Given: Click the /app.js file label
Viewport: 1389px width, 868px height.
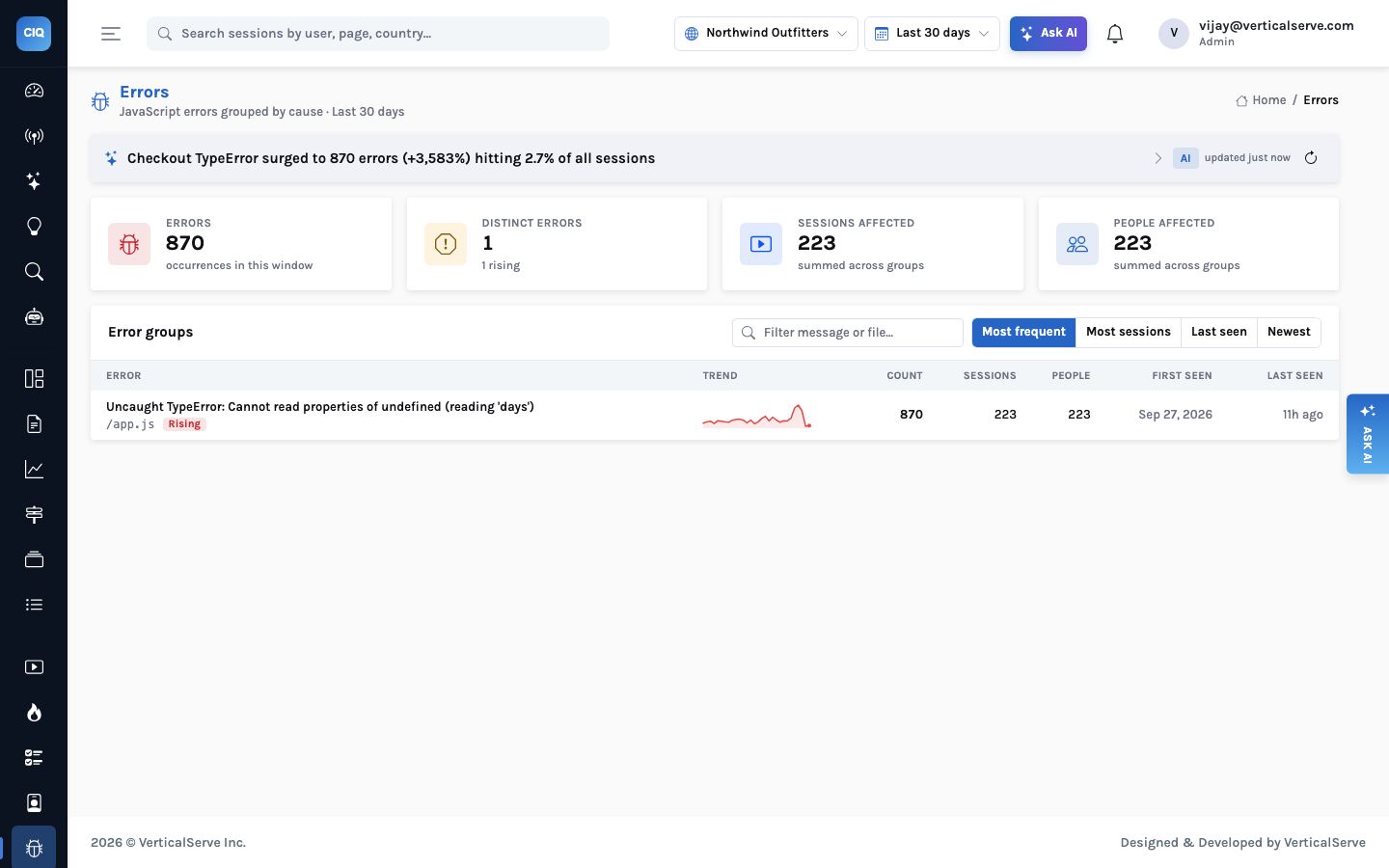Looking at the screenshot, I should 130,424.
